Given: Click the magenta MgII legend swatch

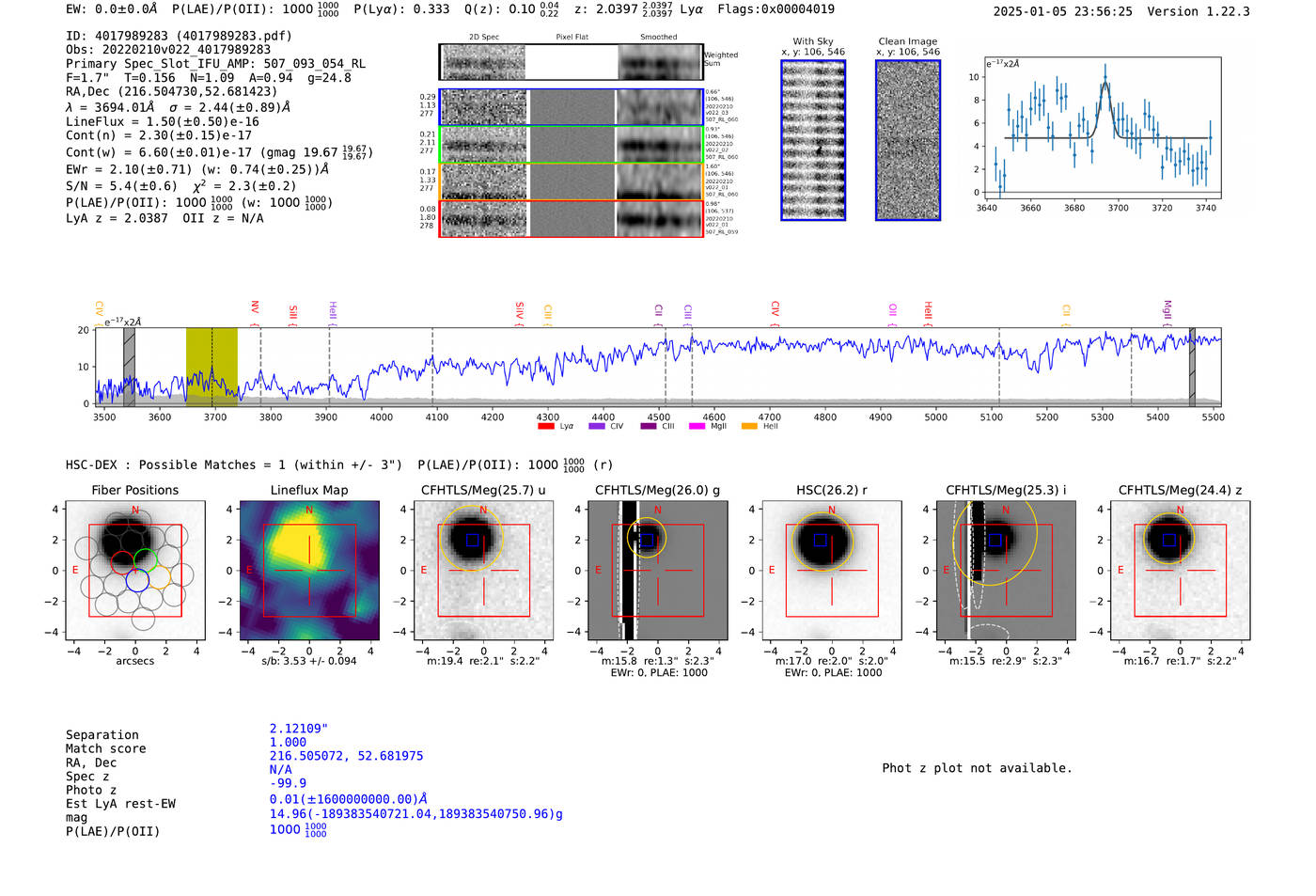Looking at the screenshot, I should tap(697, 427).
